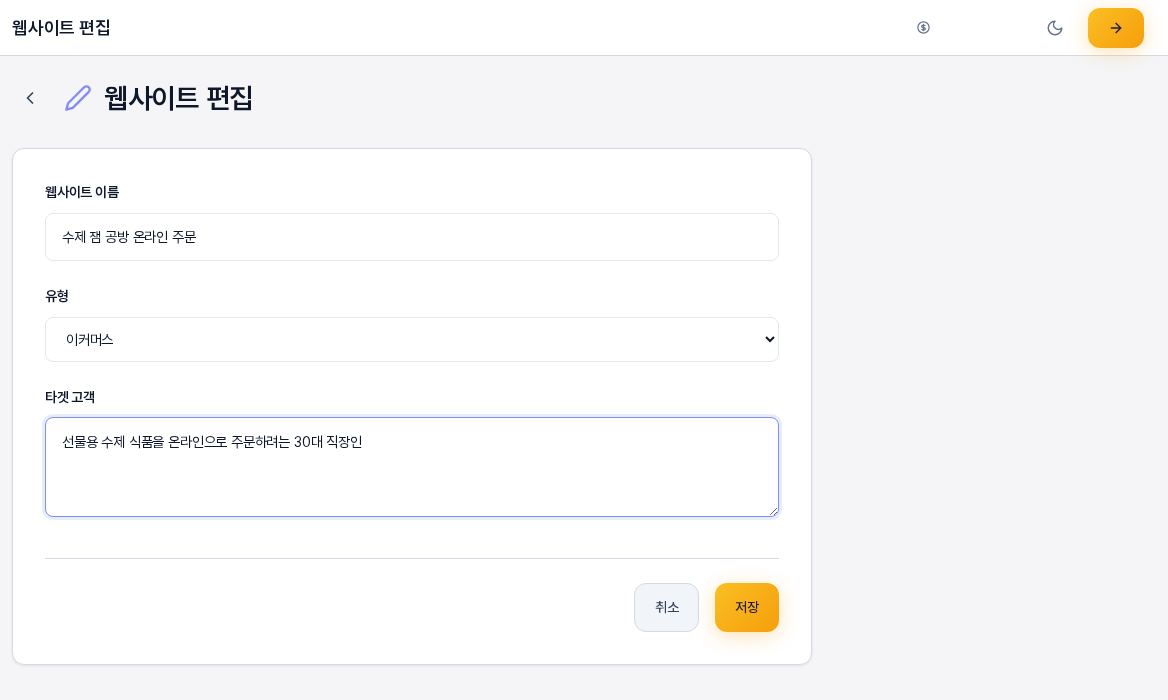Viewport: 1168px width, 700px height.
Task: Go back using the left chevron icon
Action: (x=31, y=98)
